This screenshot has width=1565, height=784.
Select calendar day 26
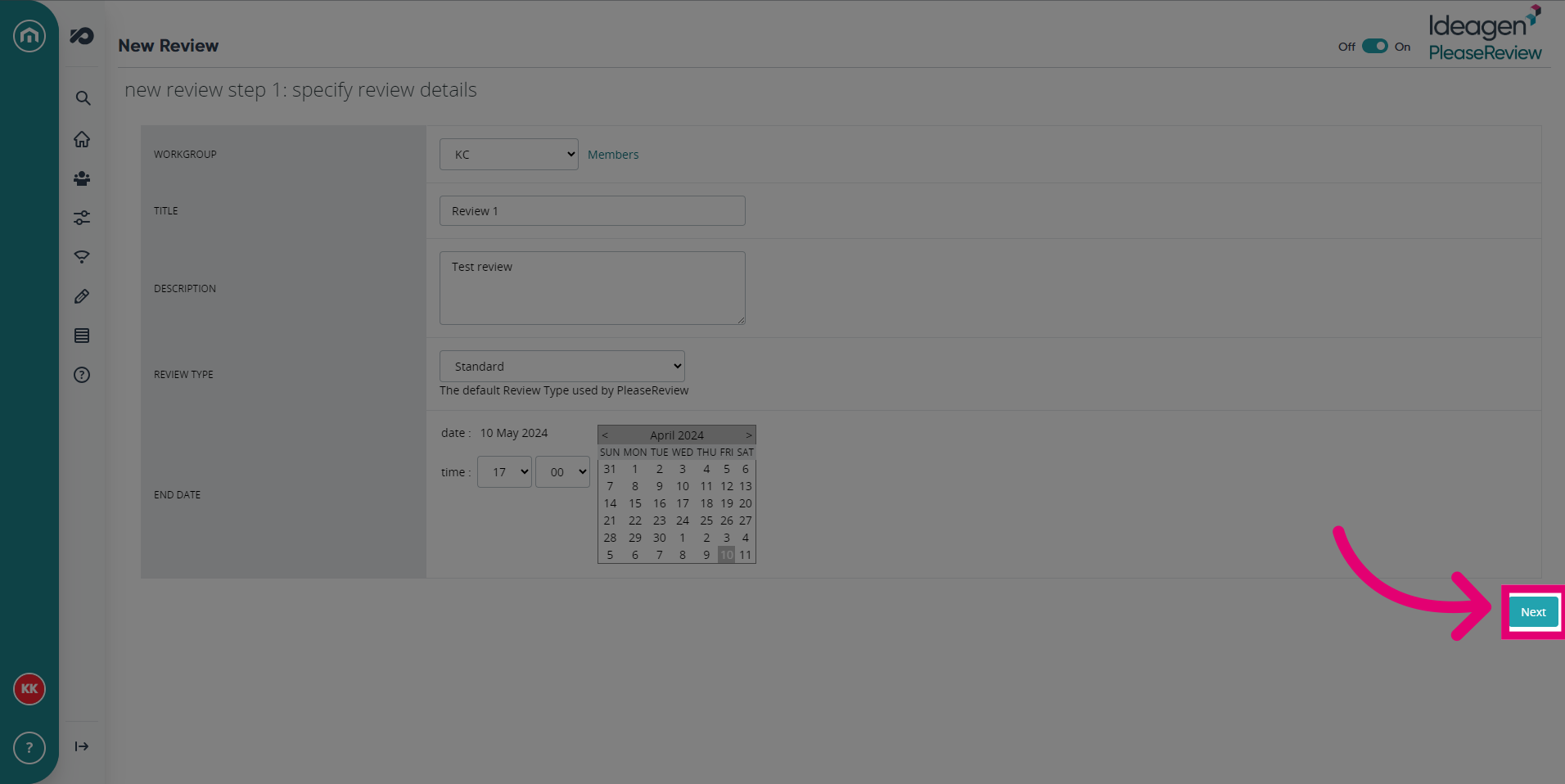pos(727,520)
